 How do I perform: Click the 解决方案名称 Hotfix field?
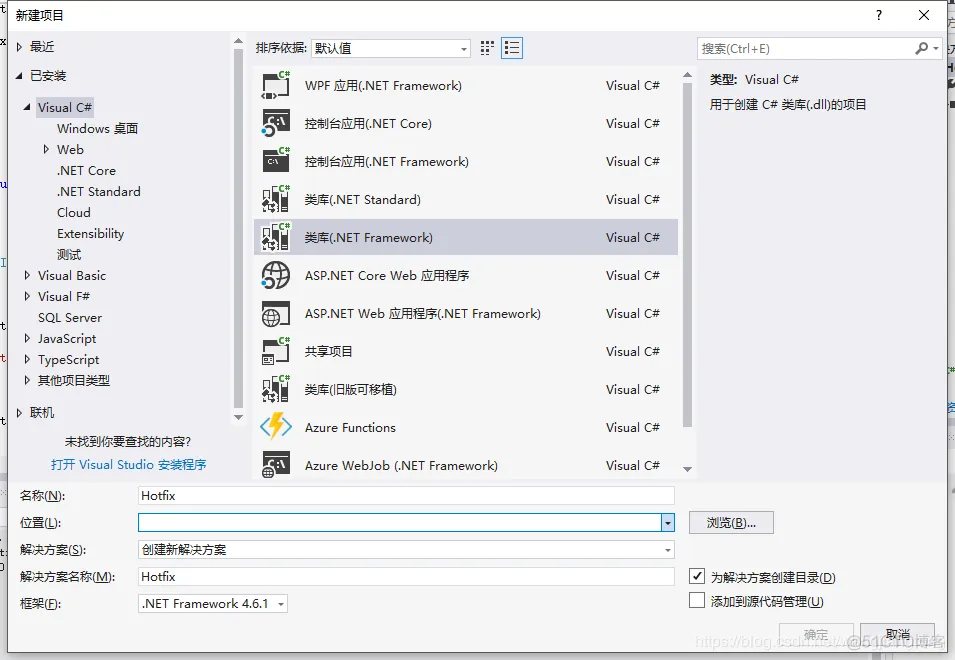406,577
